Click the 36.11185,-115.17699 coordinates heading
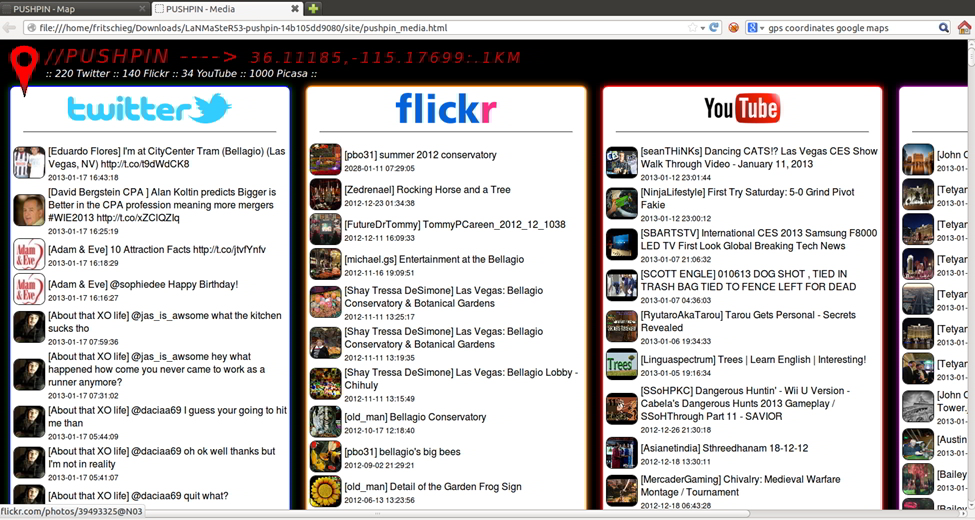Screen dimensions: 975x520 pos(386,58)
